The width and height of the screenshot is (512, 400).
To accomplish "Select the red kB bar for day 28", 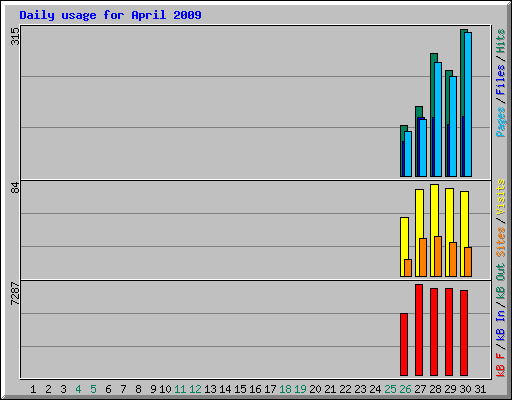I will (434, 332).
